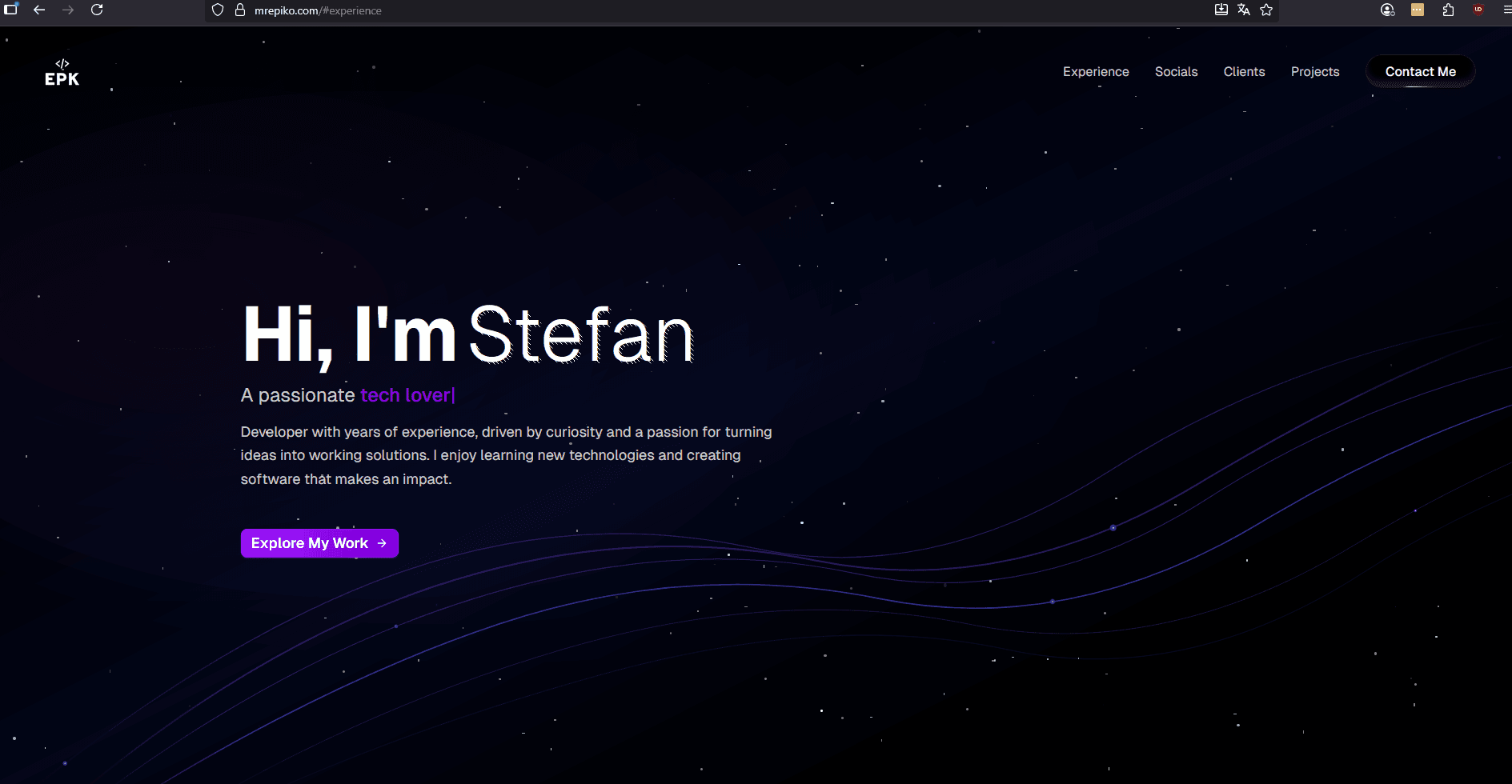Navigate to the Clients section
1512x784 pixels.
[1244, 72]
